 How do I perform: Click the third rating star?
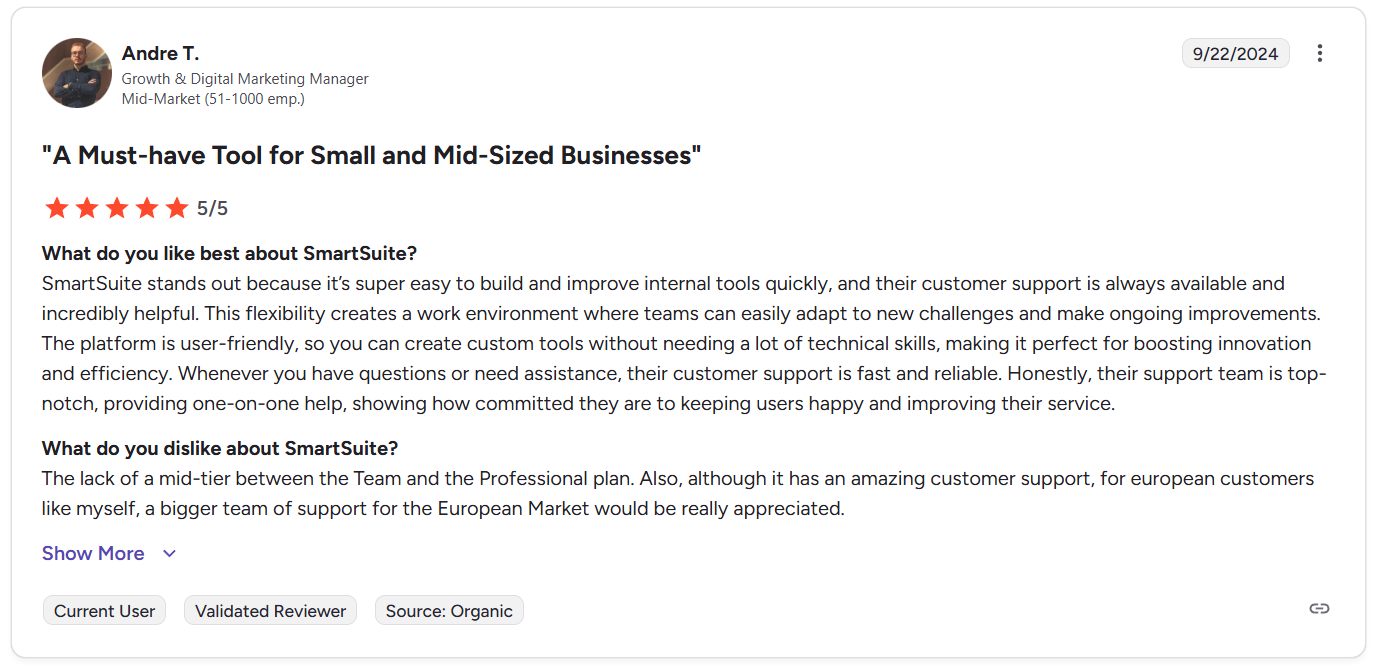(117, 208)
